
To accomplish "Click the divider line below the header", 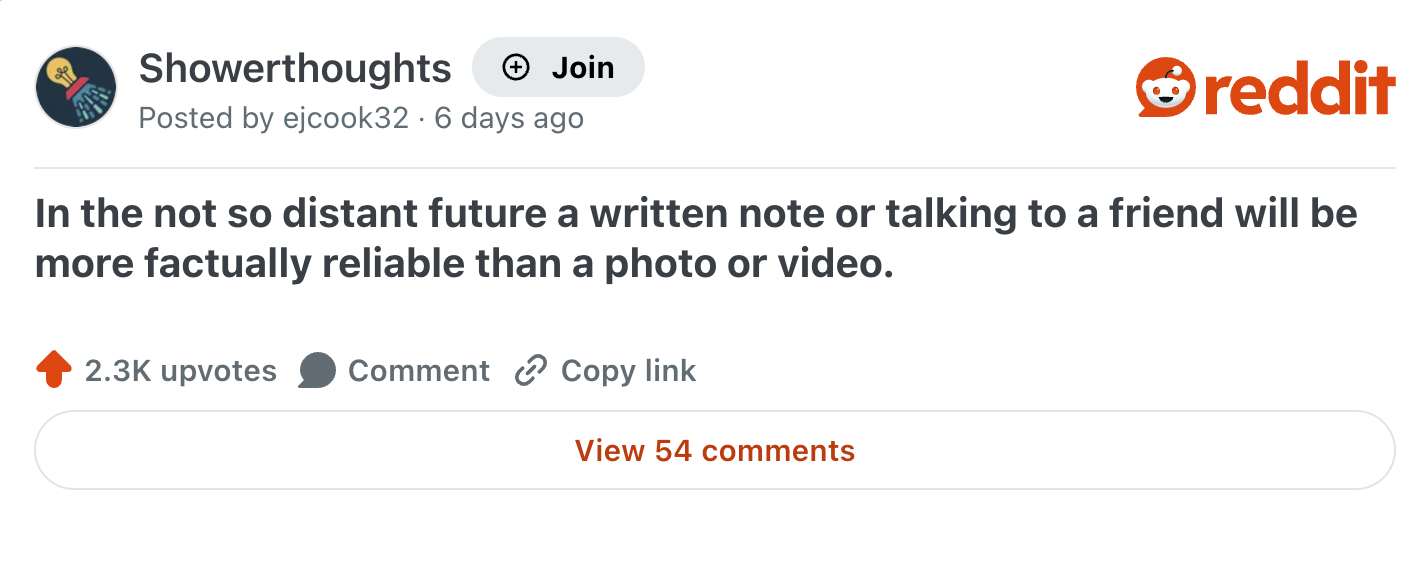I will (714, 167).
